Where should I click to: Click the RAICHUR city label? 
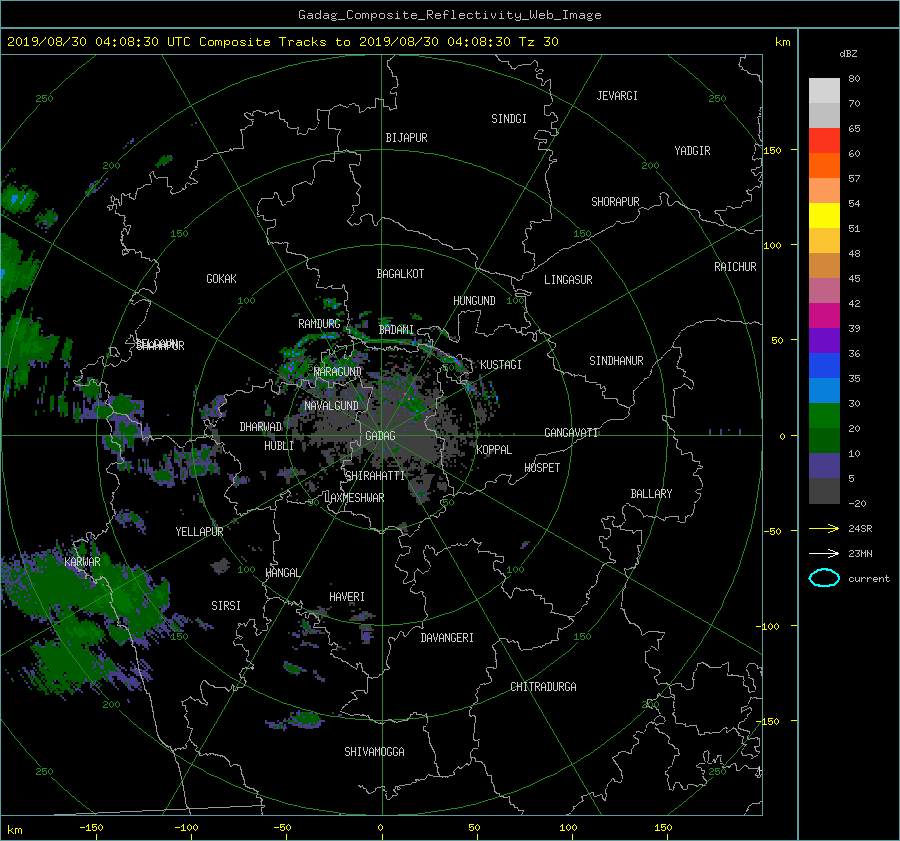click(735, 267)
